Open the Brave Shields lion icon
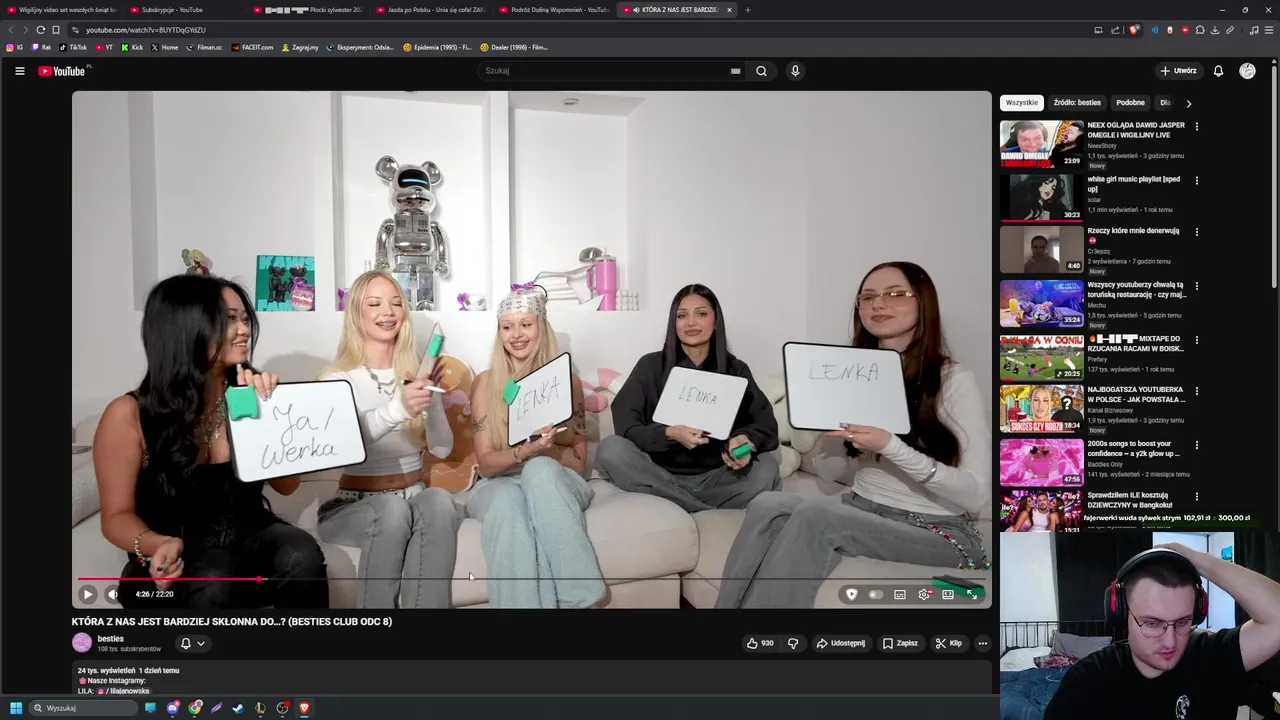This screenshot has height=720, width=1280. [x=1134, y=30]
